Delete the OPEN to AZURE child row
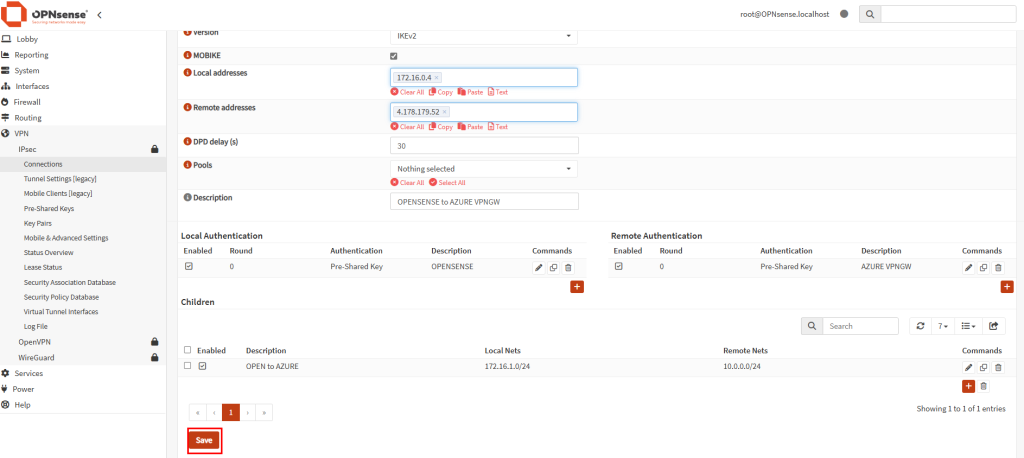Screen dimensions: 1024x458 point(999,367)
